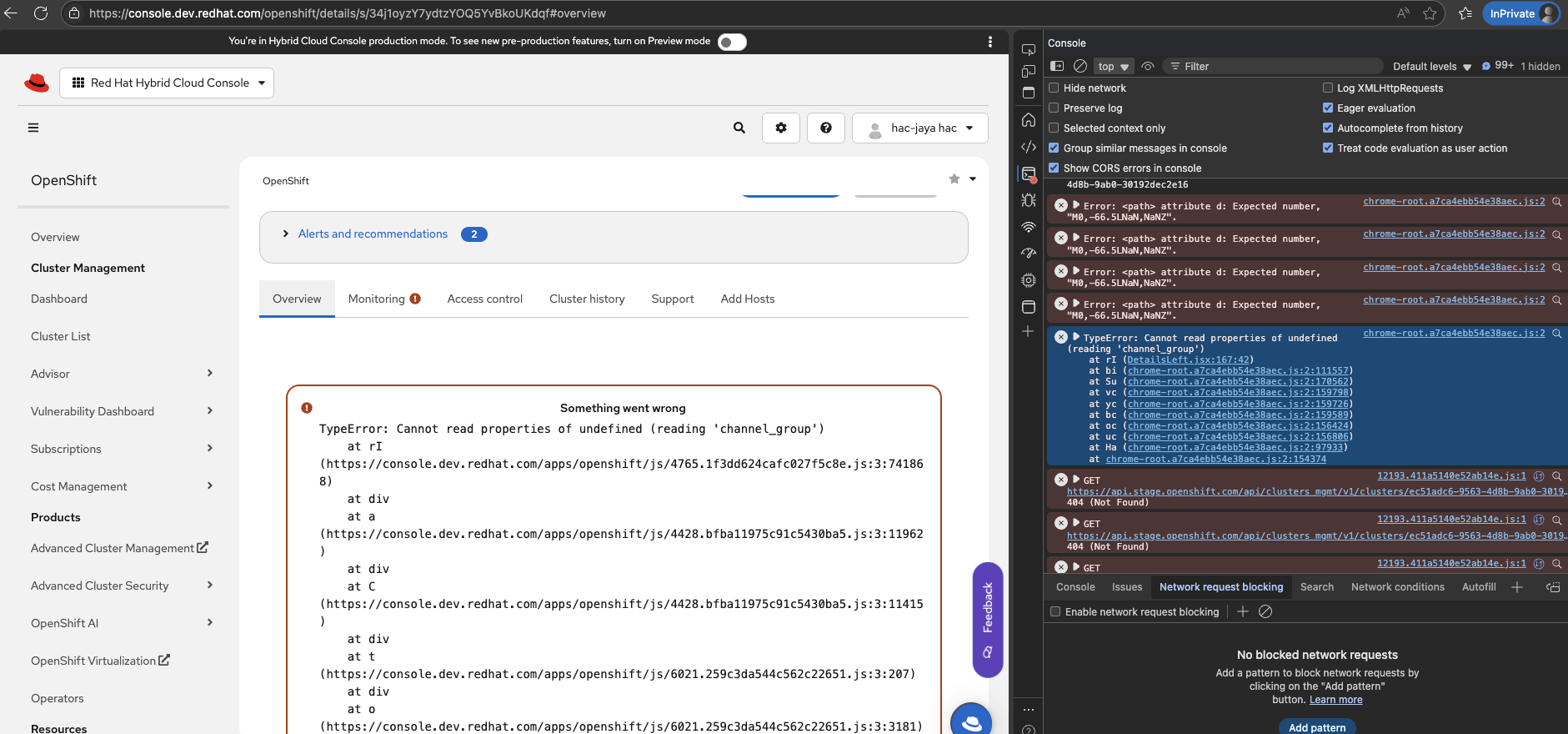Viewport: 1568px width, 734px height.
Task: Clear the DevTools console
Action: pyautogui.click(x=1080, y=66)
